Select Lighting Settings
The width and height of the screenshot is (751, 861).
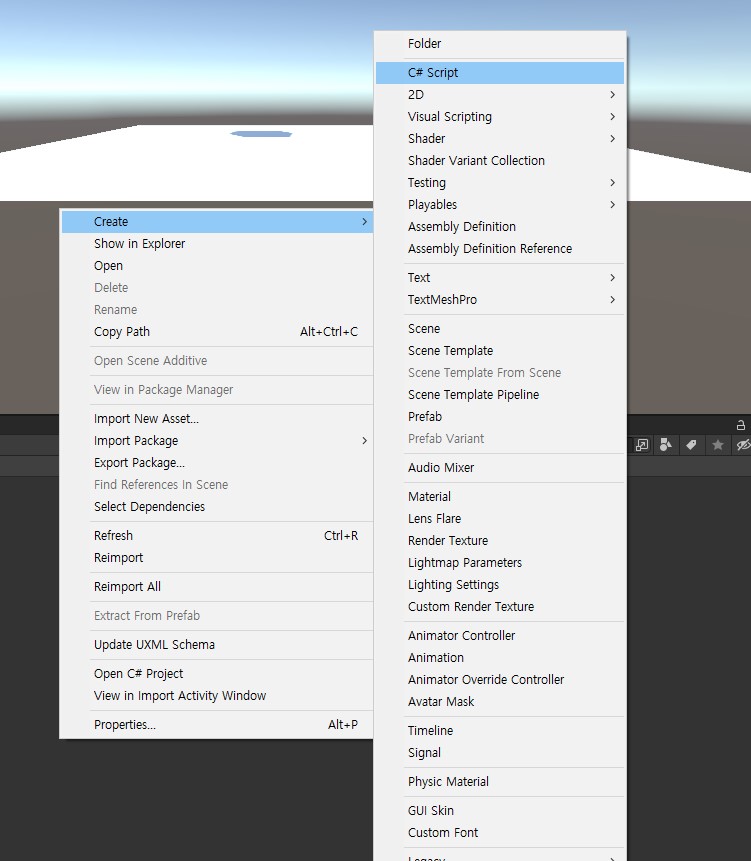click(500, 585)
